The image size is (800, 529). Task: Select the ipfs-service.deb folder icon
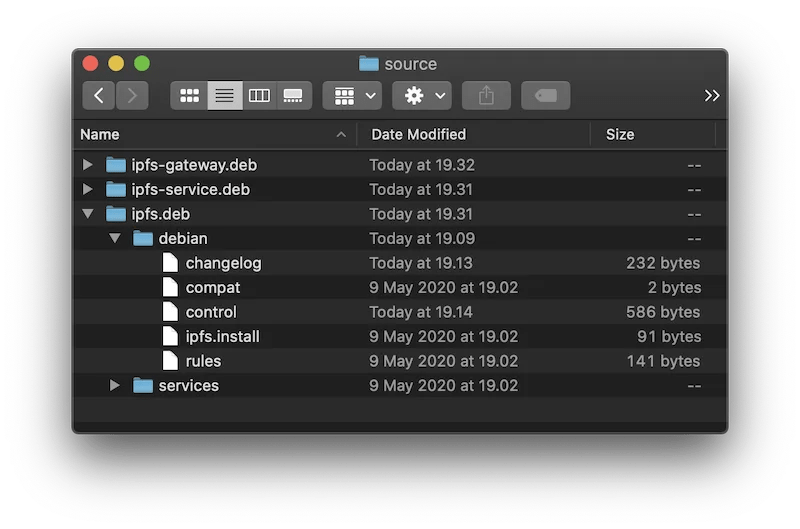116,189
